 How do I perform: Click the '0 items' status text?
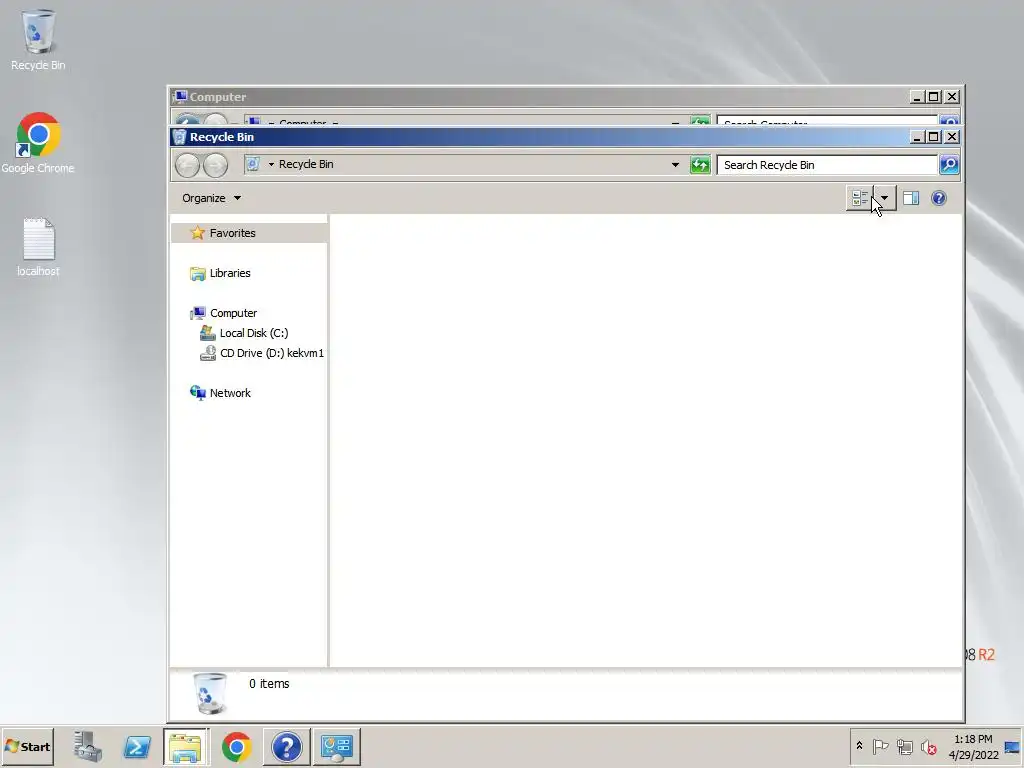(x=269, y=684)
